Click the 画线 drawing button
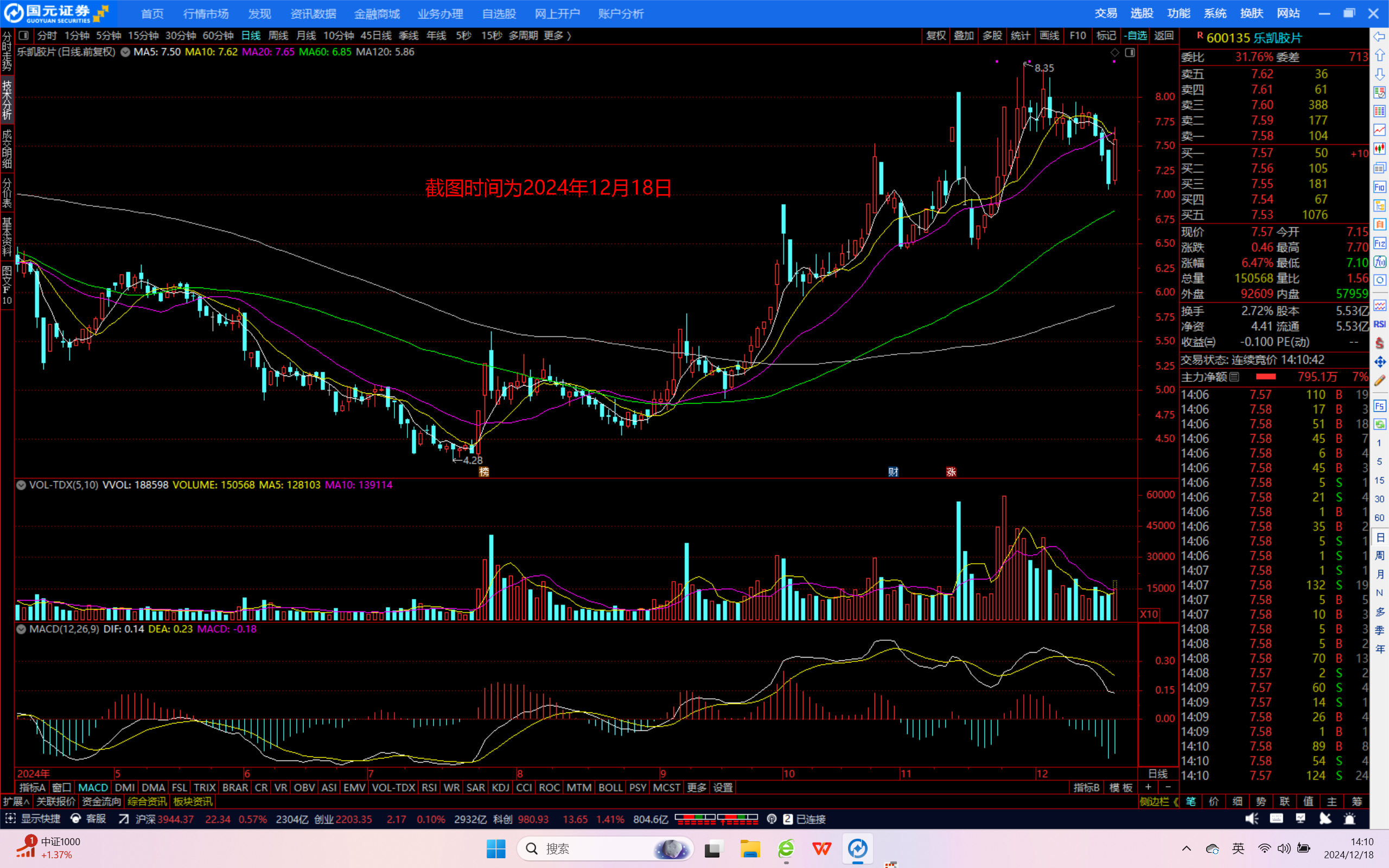 pyautogui.click(x=1049, y=36)
